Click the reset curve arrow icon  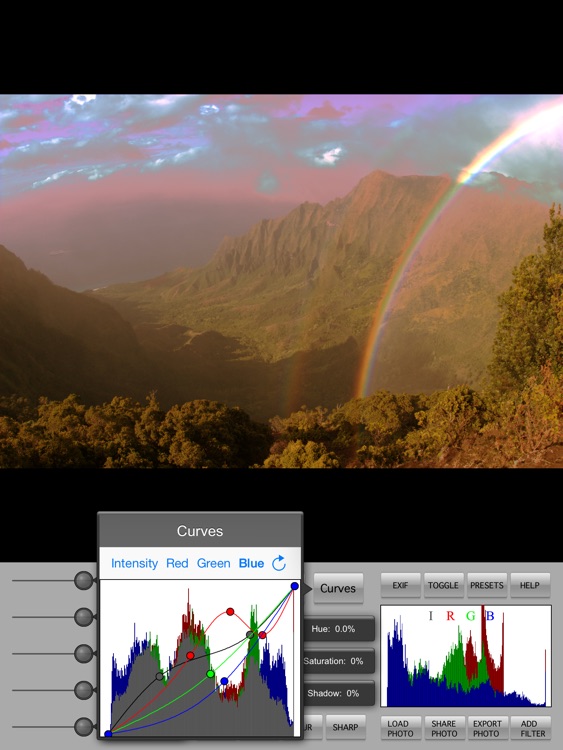(279, 563)
